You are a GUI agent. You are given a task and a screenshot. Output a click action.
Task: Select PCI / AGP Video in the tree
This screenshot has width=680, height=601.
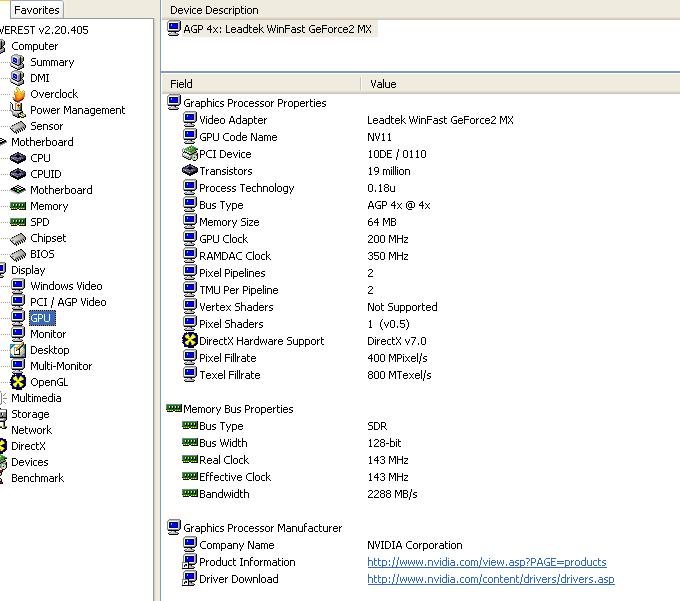pos(67,302)
